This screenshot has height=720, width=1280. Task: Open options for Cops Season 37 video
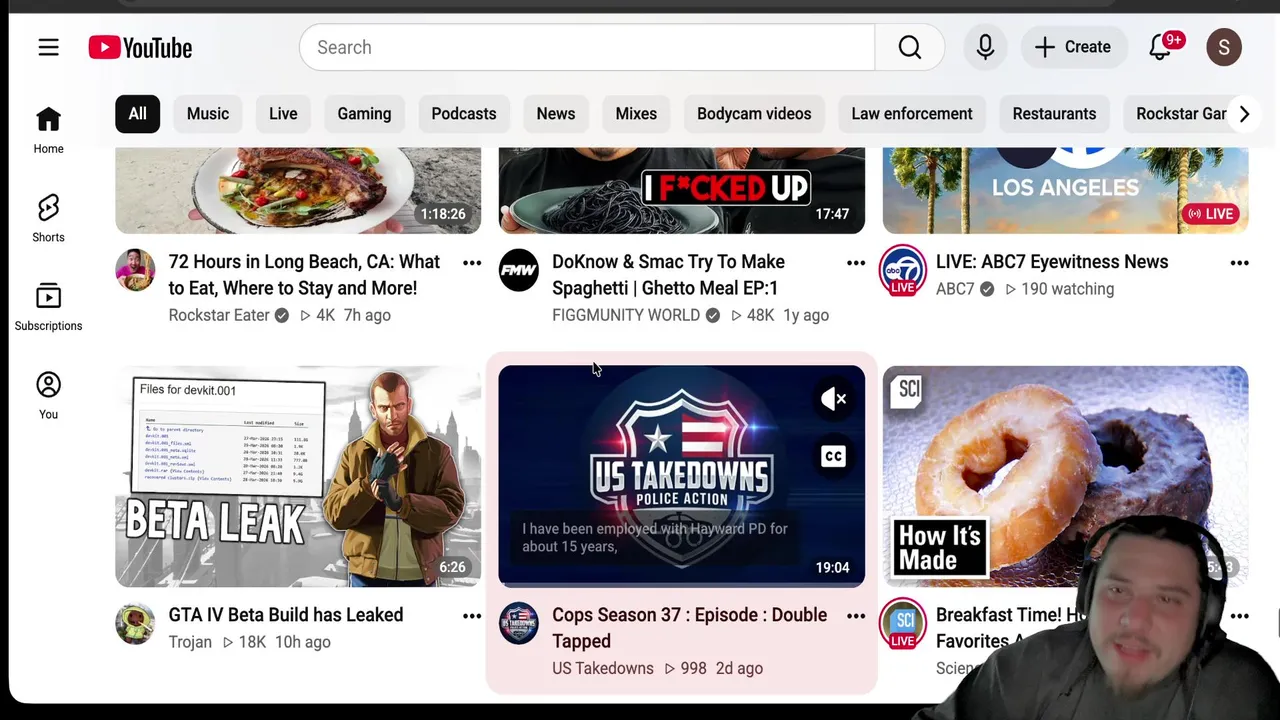tap(856, 616)
